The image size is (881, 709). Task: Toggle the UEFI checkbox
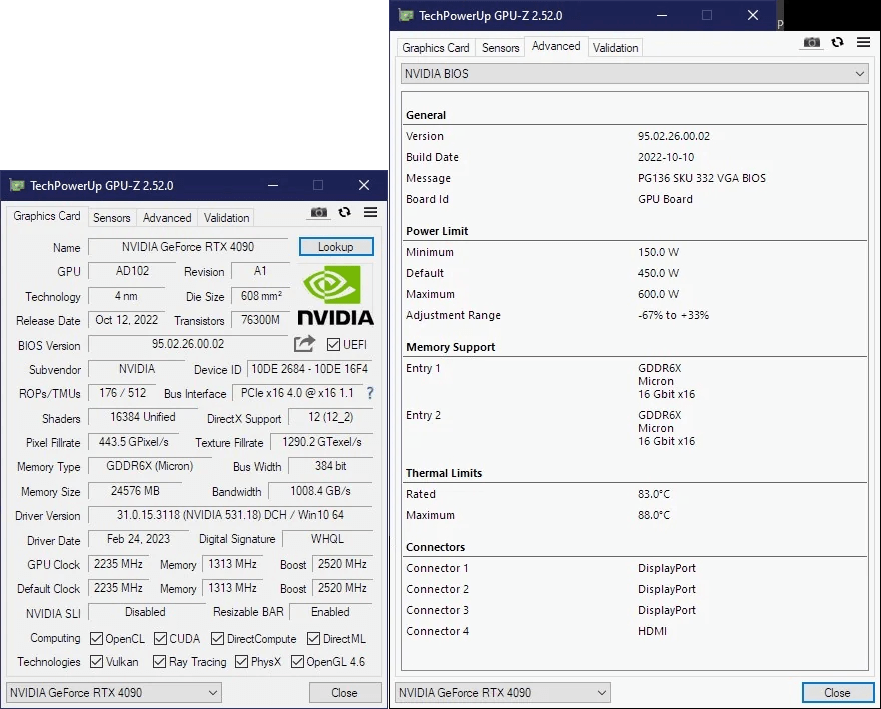click(x=333, y=344)
